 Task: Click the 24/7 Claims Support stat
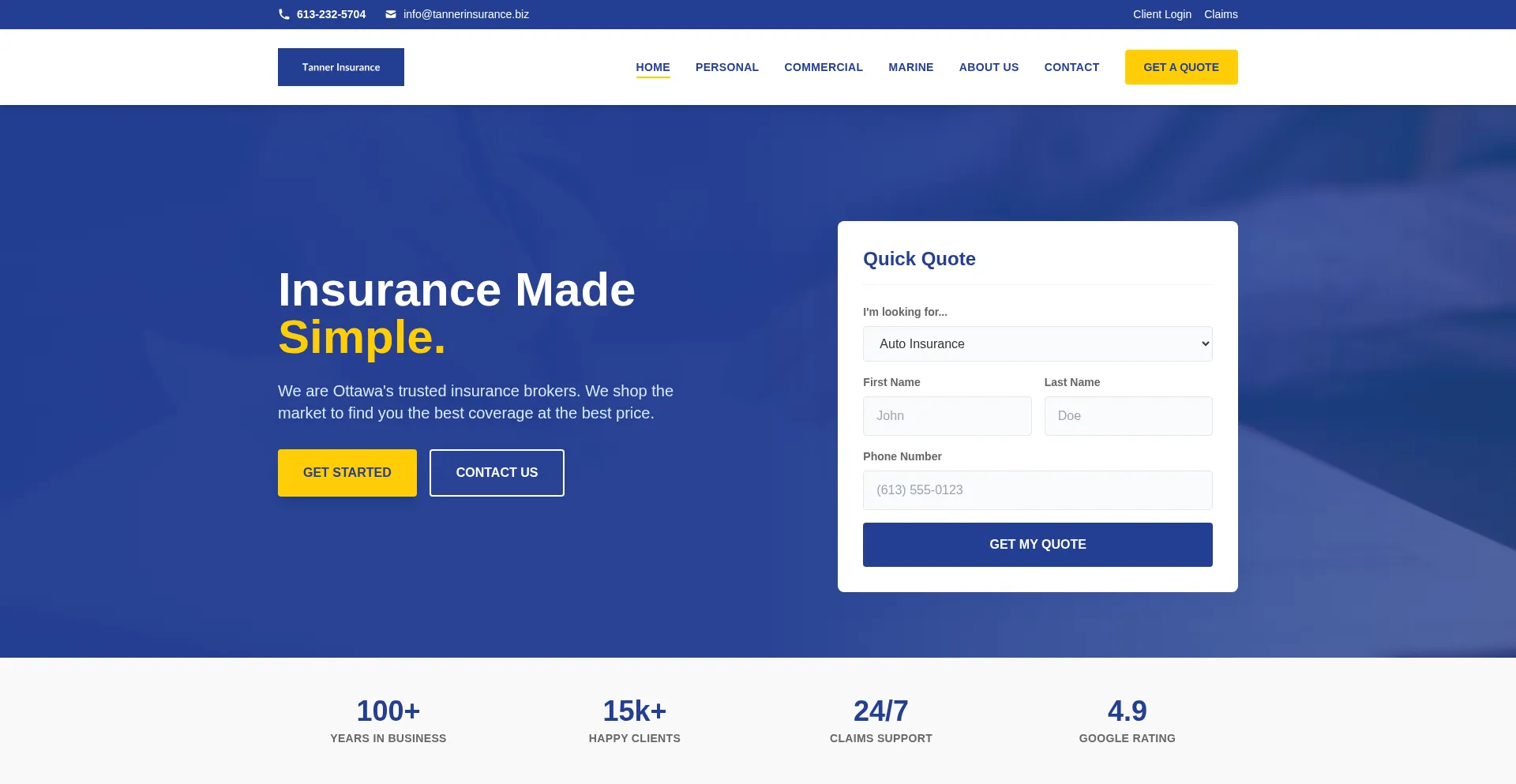881,722
